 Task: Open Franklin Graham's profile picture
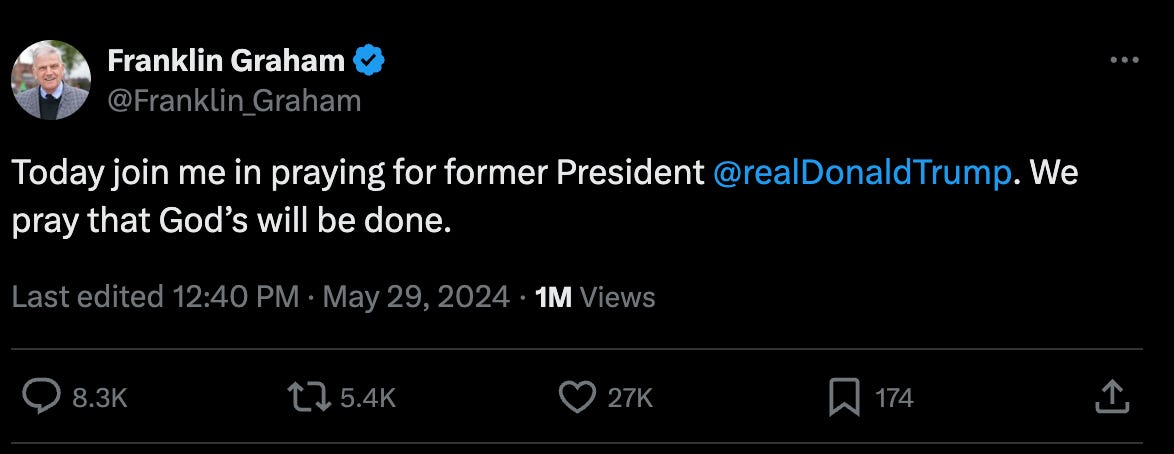point(51,80)
